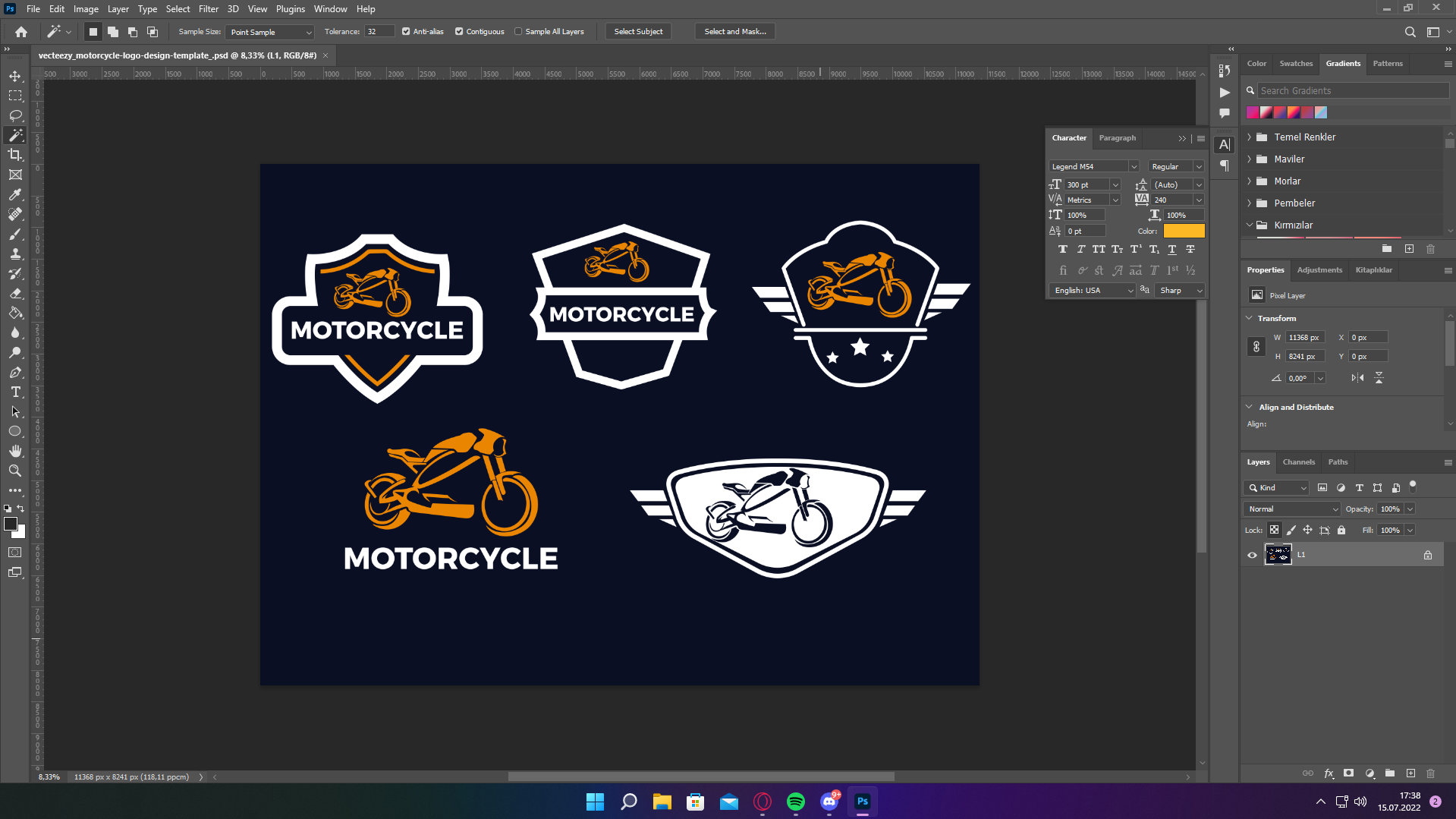
Task: Expand the Maviler gradient folder
Action: pyautogui.click(x=1249, y=159)
